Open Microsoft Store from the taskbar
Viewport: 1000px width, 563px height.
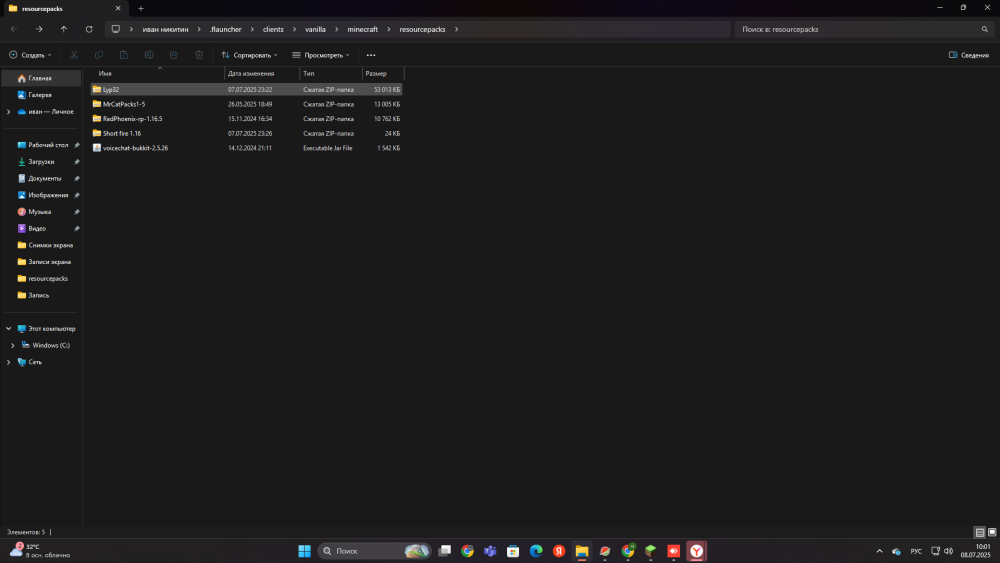[x=513, y=551]
